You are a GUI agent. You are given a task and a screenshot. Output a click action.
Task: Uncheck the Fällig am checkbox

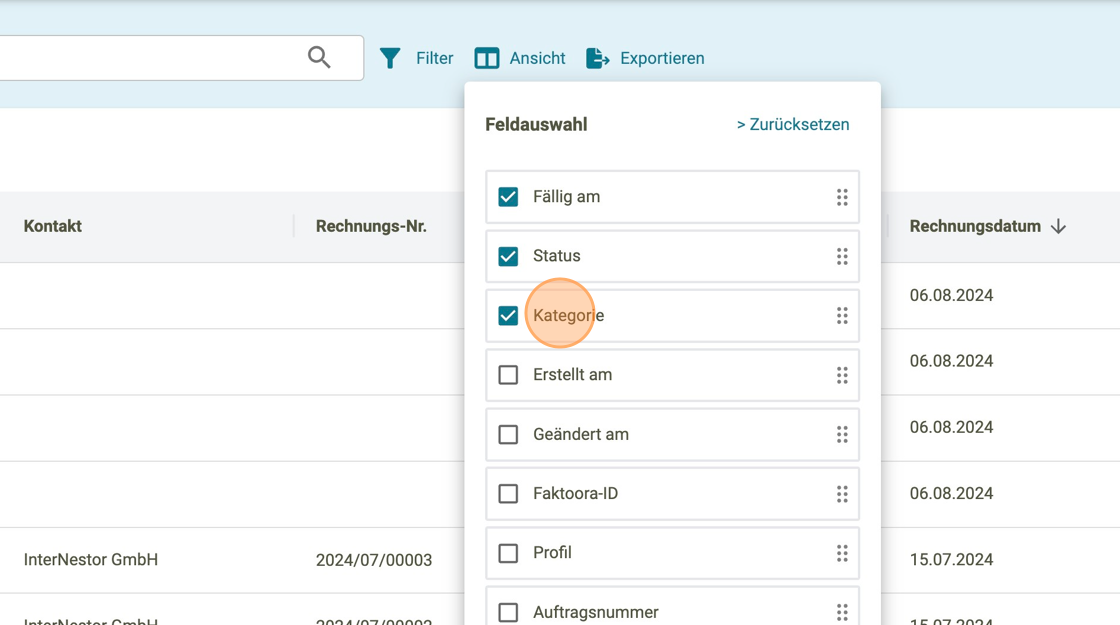[x=508, y=197]
